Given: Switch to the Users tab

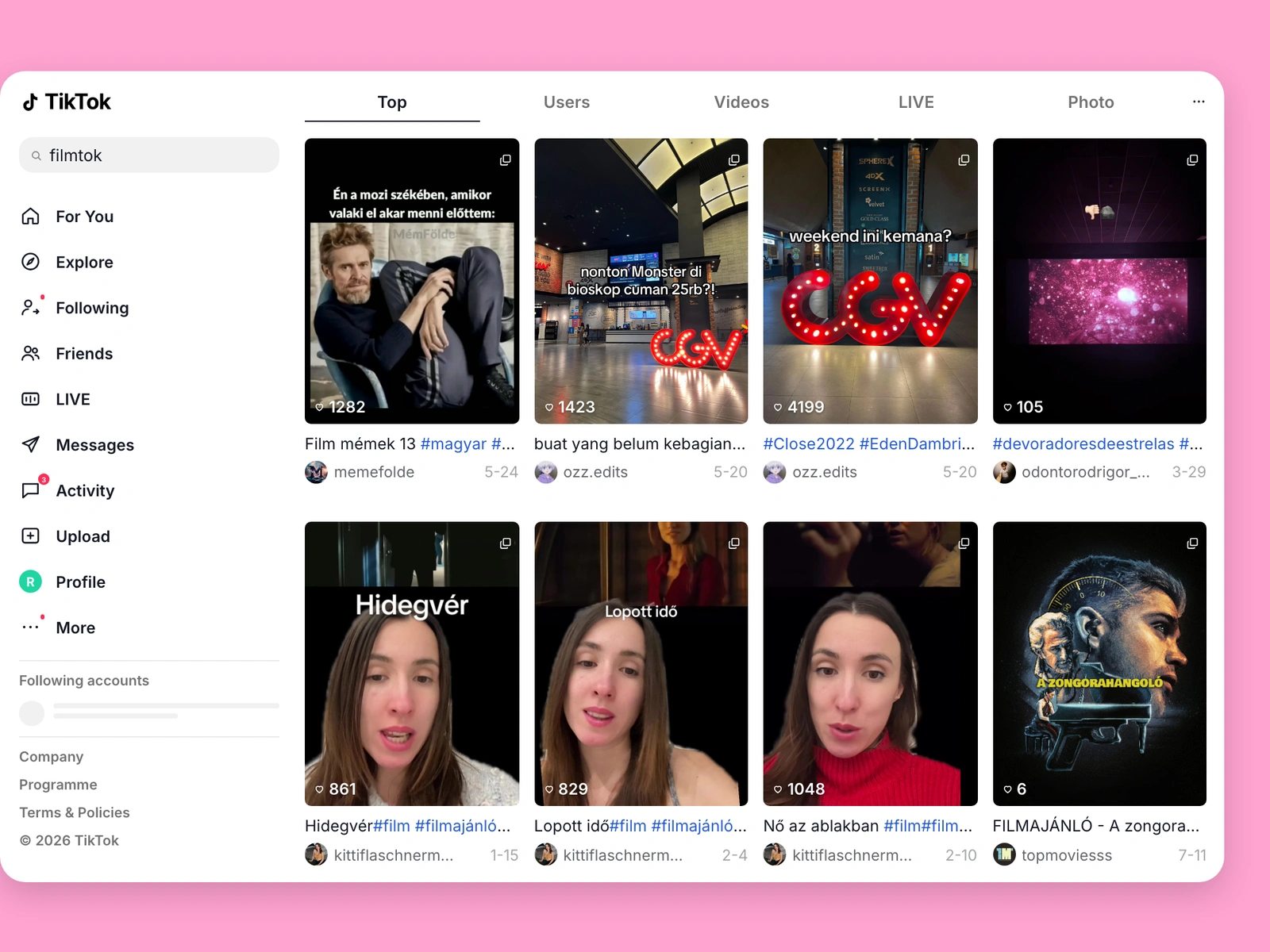Looking at the screenshot, I should click(x=567, y=102).
